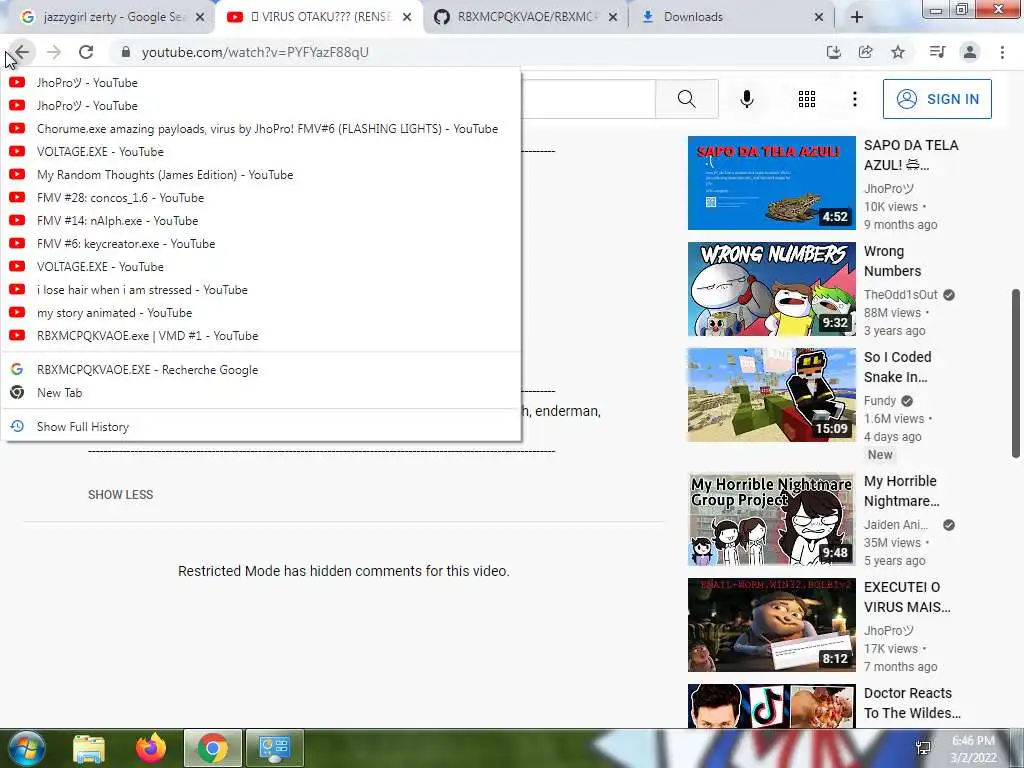Viewport: 1024px width, 768px height.
Task: Close the jazzygirl zerty Google Search tab
Action: tap(200, 18)
